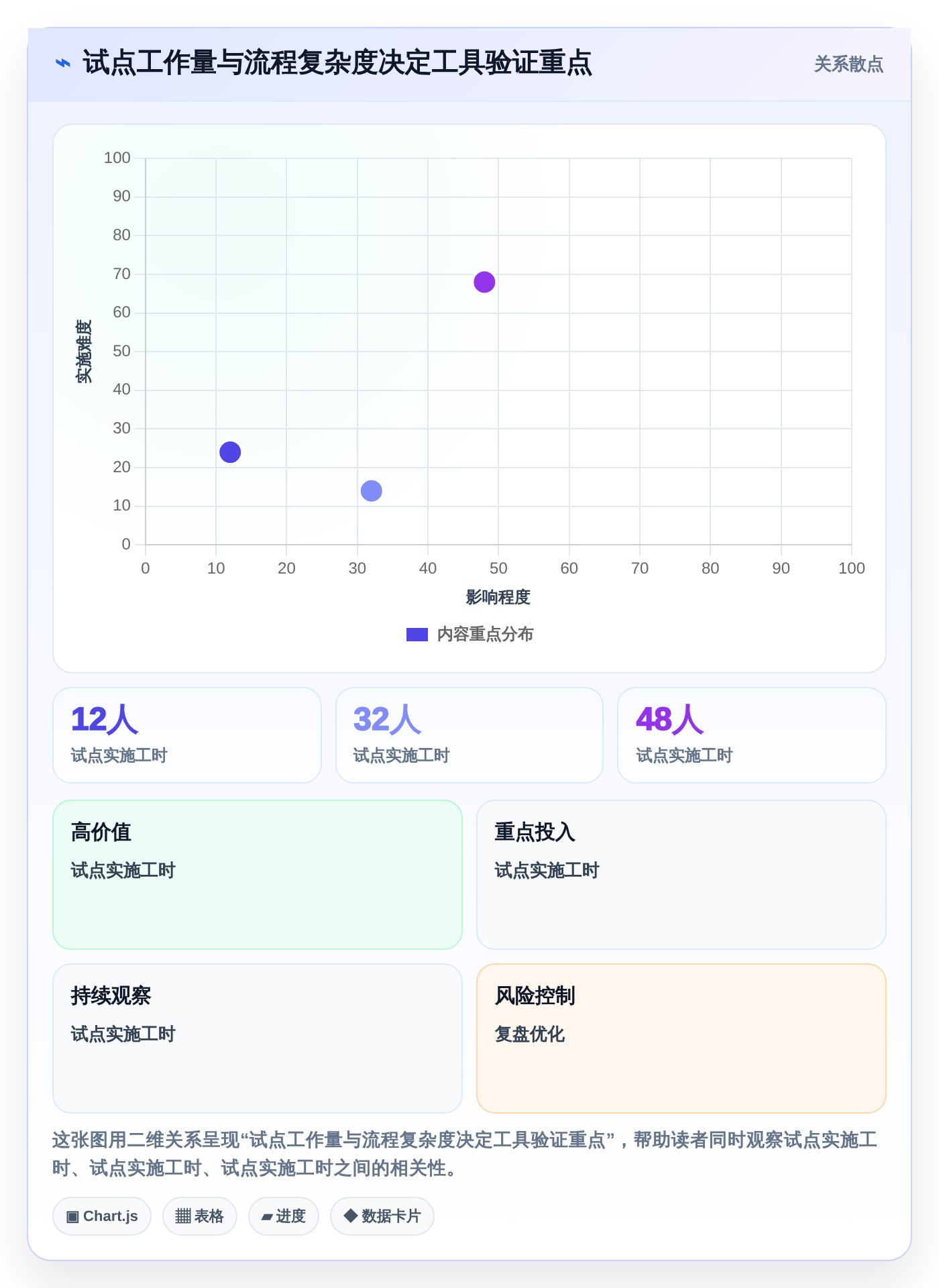The height and width of the screenshot is (1288, 939).
Task: Click the 表格 tag chip
Action: click(200, 1216)
